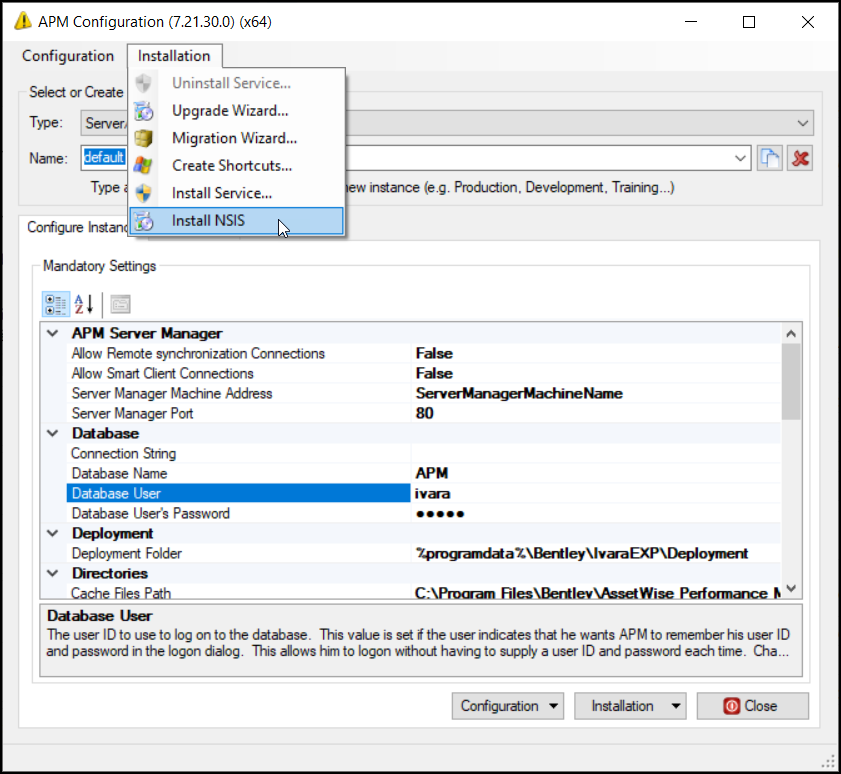This screenshot has width=841, height=774.
Task: Click the warning icon in the title bar
Action: 23,21
